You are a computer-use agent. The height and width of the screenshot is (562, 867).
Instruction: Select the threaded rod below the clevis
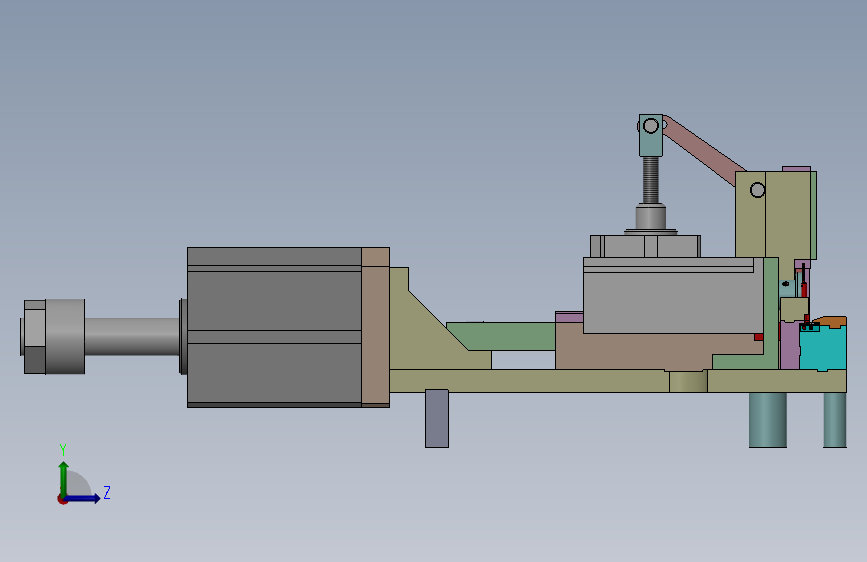point(651,180)
